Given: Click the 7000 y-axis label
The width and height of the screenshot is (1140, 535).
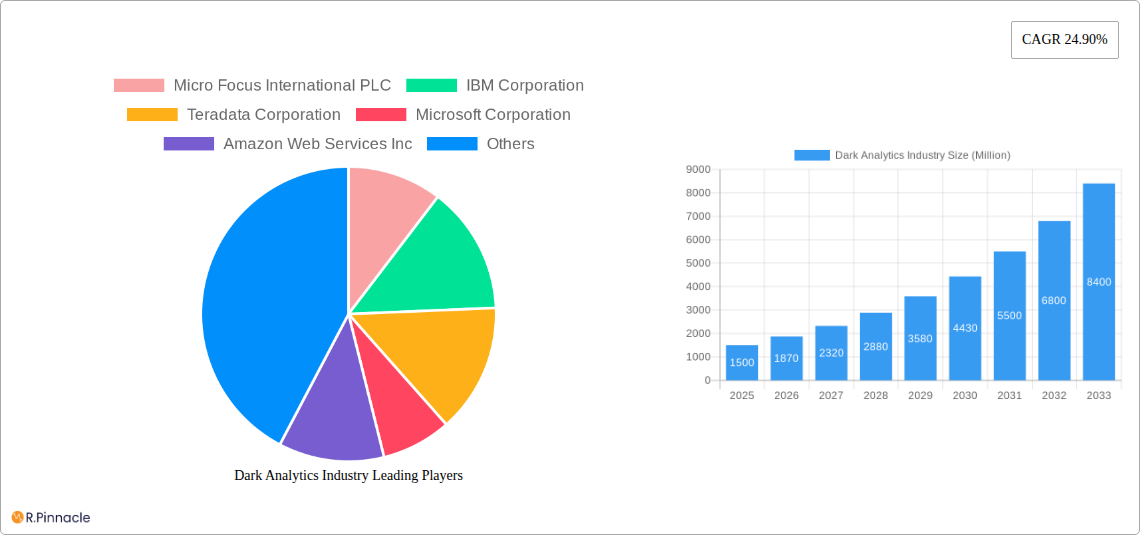Looking at the screenshot, I should (697, 217).
